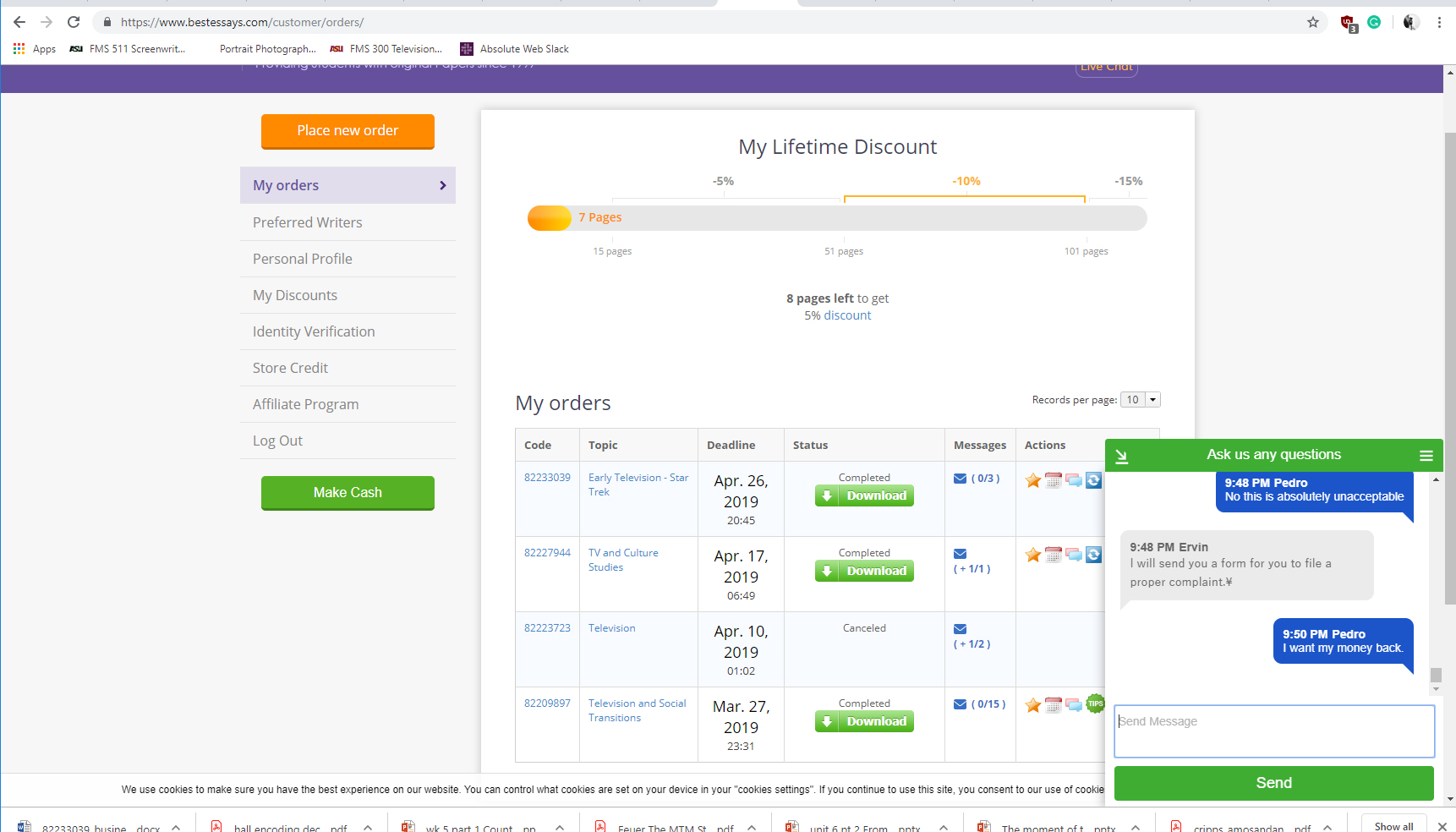Expand options for the wk 5 part 1 download
Viewport: 1456px width, 832px height.
click(560, 827)
